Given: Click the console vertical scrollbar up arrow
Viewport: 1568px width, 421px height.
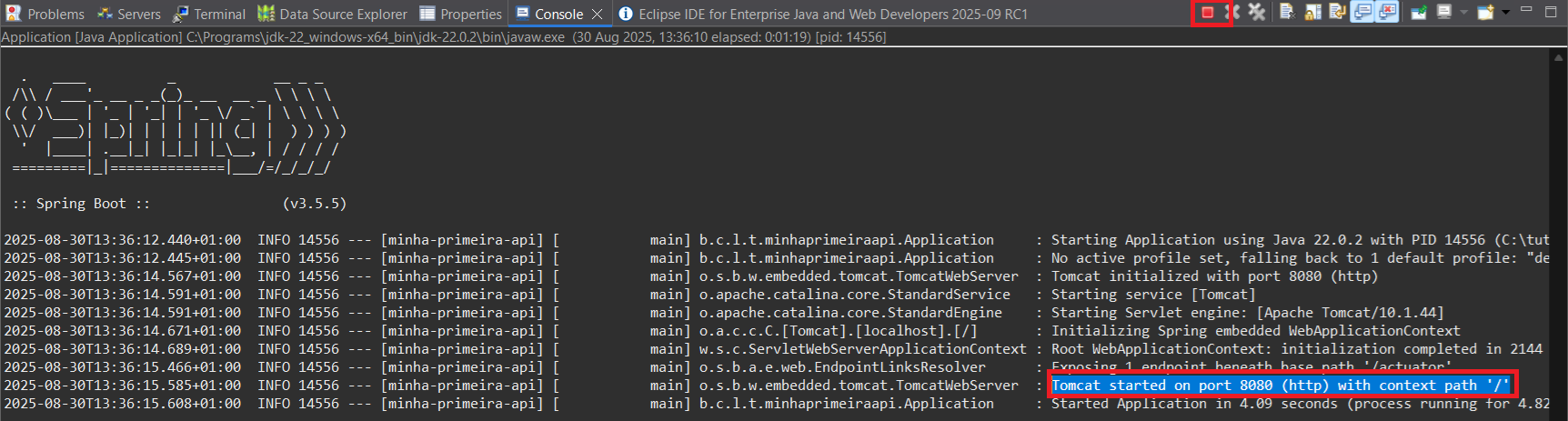Looking at the screenshot, I should 1558,57.
